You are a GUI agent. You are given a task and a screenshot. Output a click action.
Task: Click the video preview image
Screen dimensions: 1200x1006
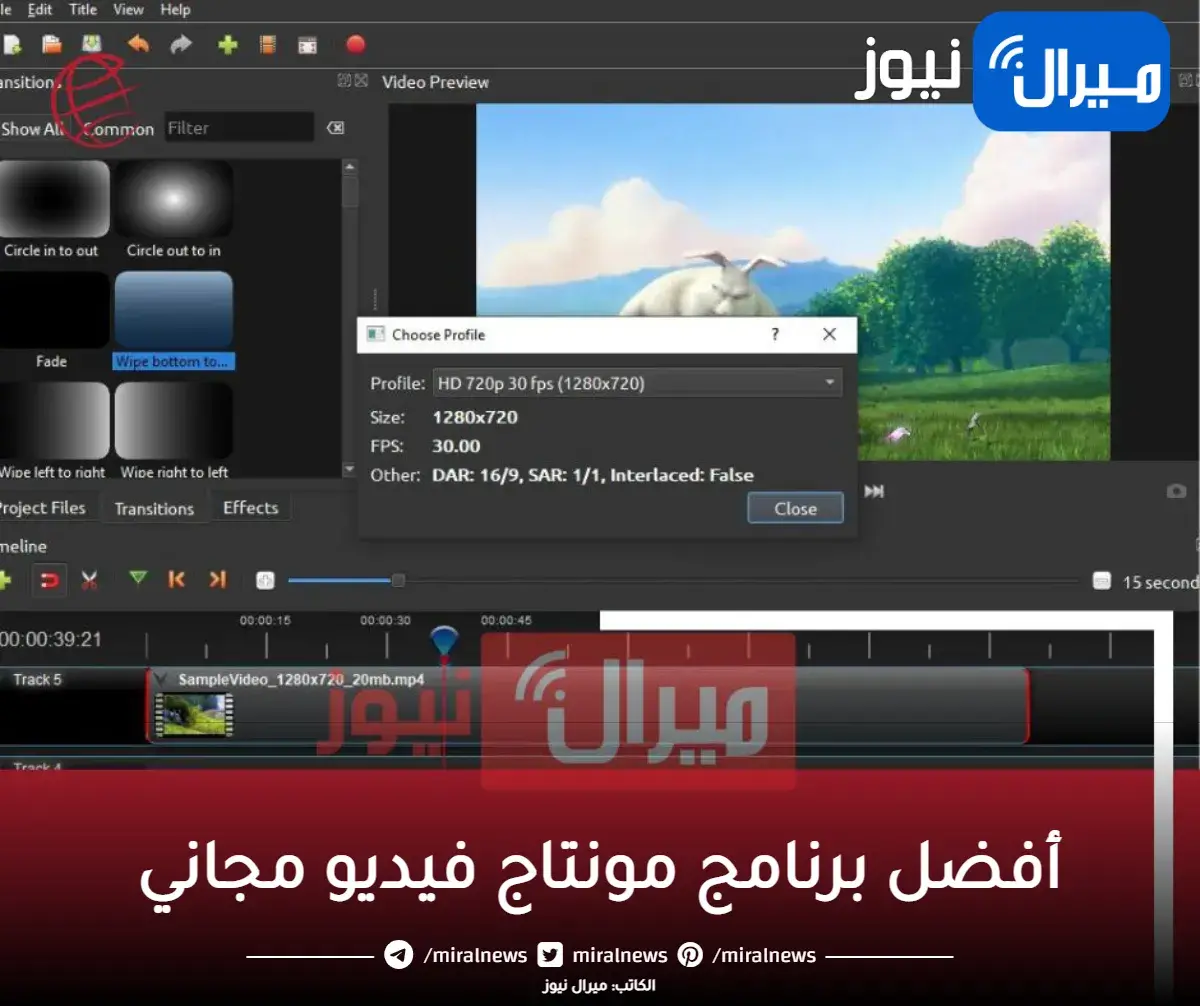click(793, 282)
